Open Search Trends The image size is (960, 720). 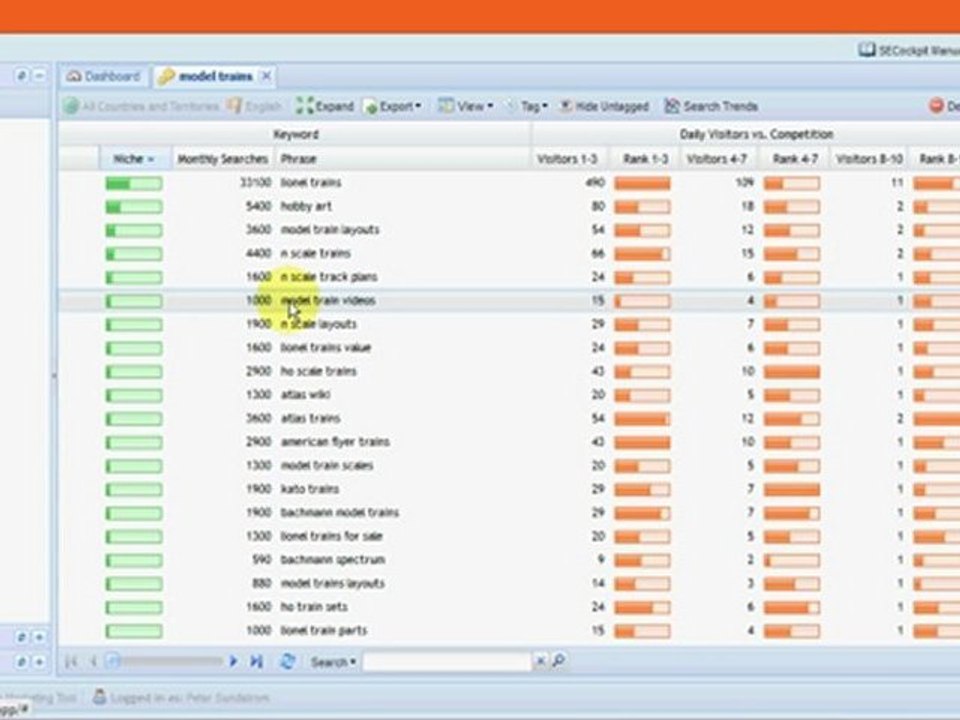click(x=711, y=107)
